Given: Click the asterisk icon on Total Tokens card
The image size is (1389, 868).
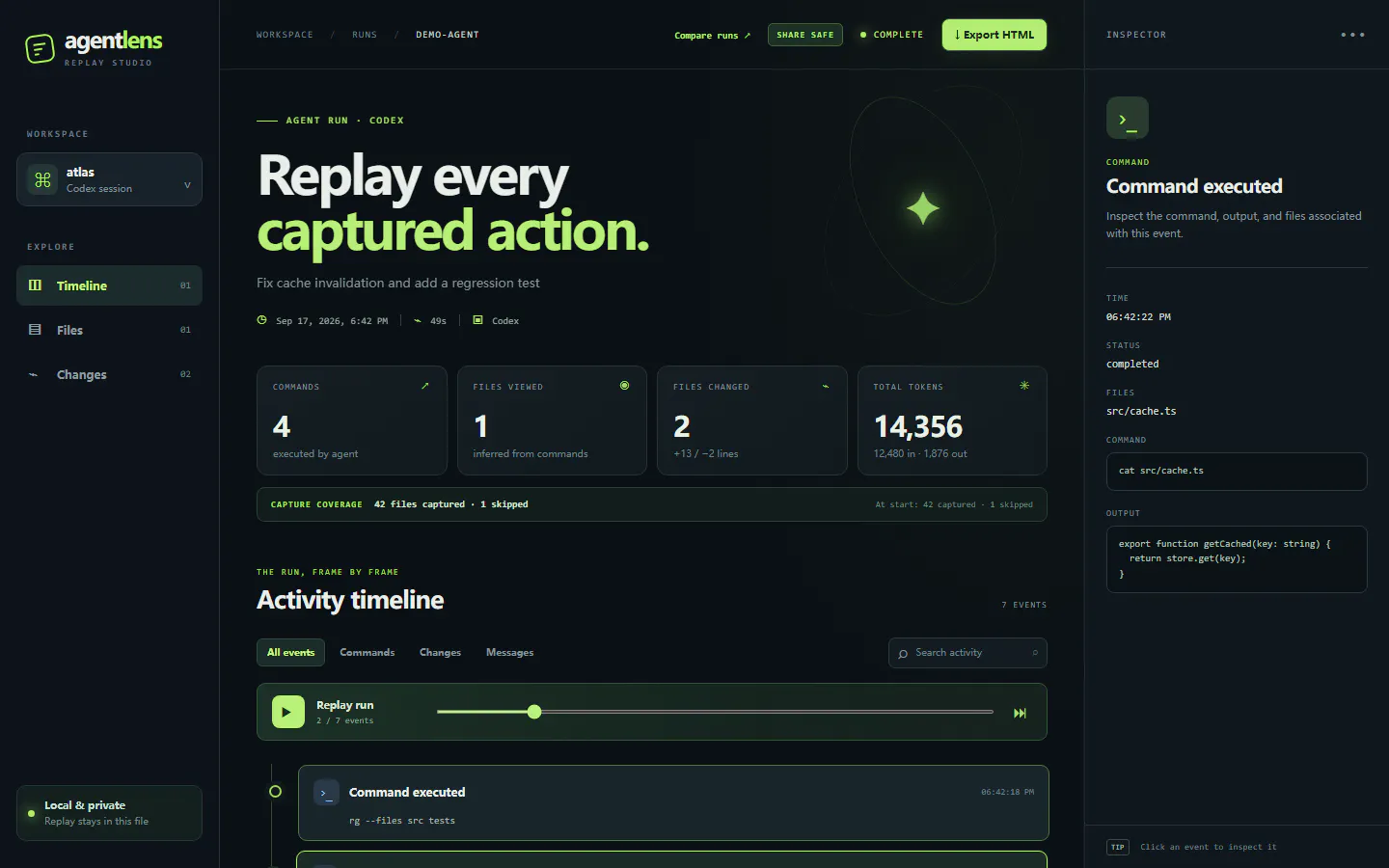Looking at the screenshot, I should coord(1024,386).
